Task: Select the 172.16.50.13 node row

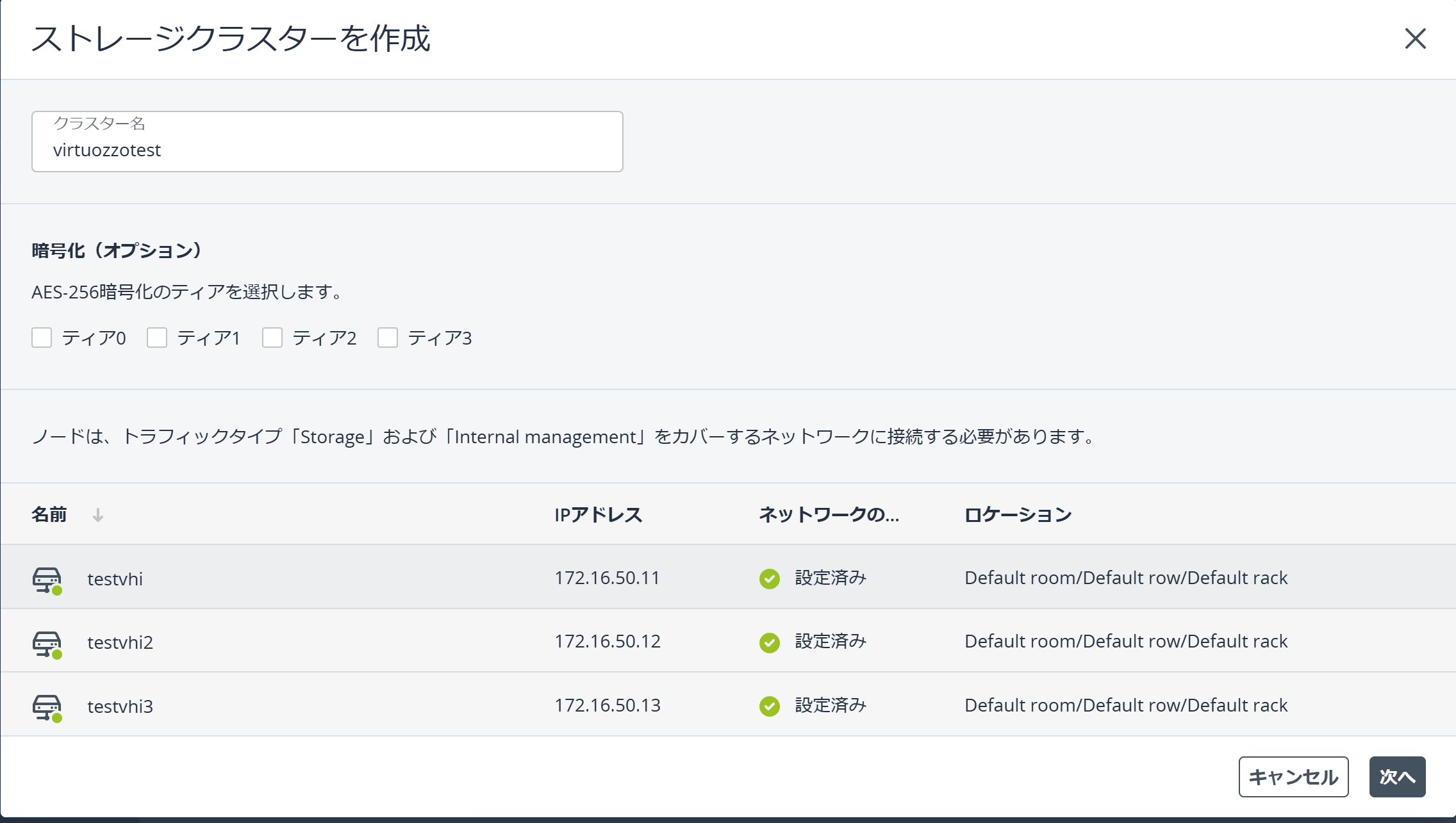Action: click(x=608, y=705)
